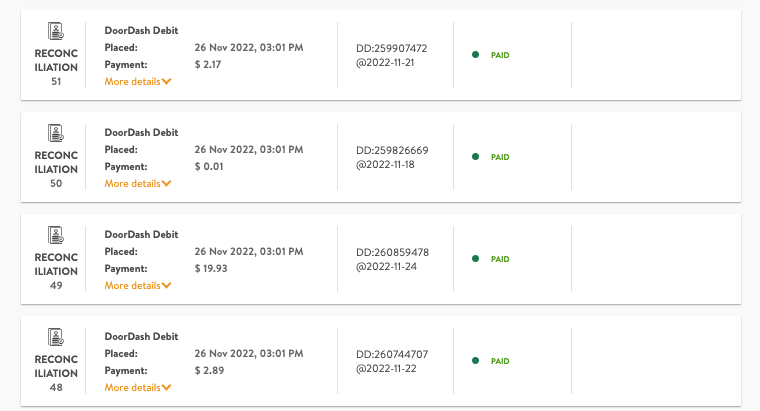
Task: Expand More details for the $0.01 payment
Action: point(138,184)
